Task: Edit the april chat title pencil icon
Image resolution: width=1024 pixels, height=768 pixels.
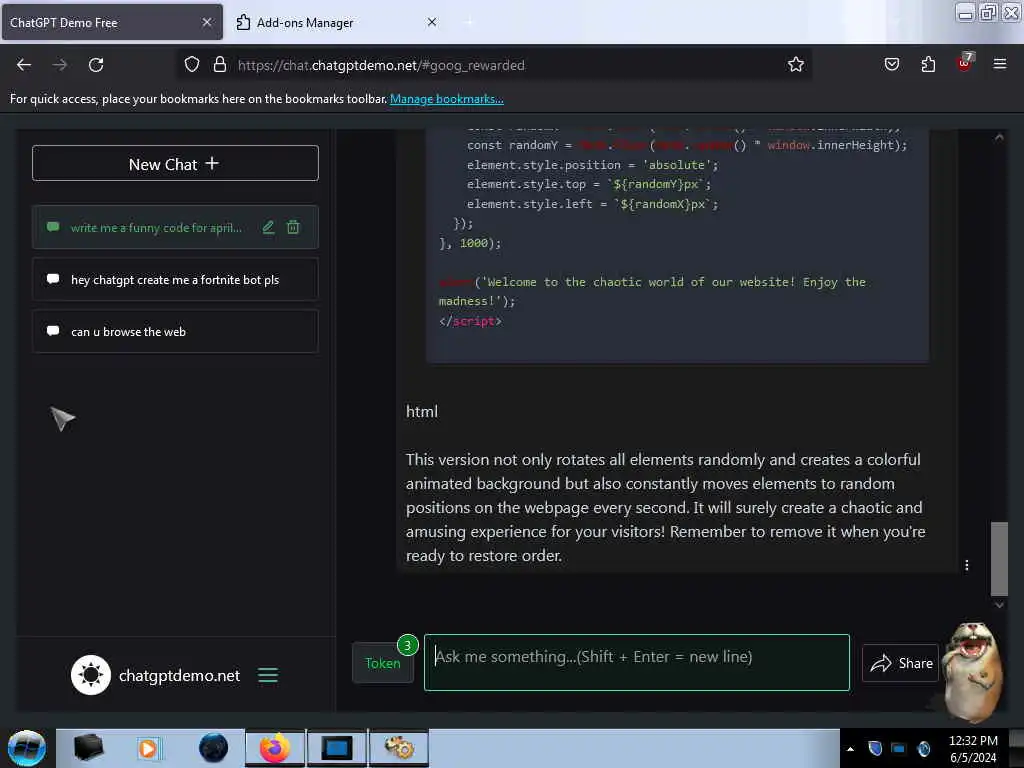Action: pos(268,227)
